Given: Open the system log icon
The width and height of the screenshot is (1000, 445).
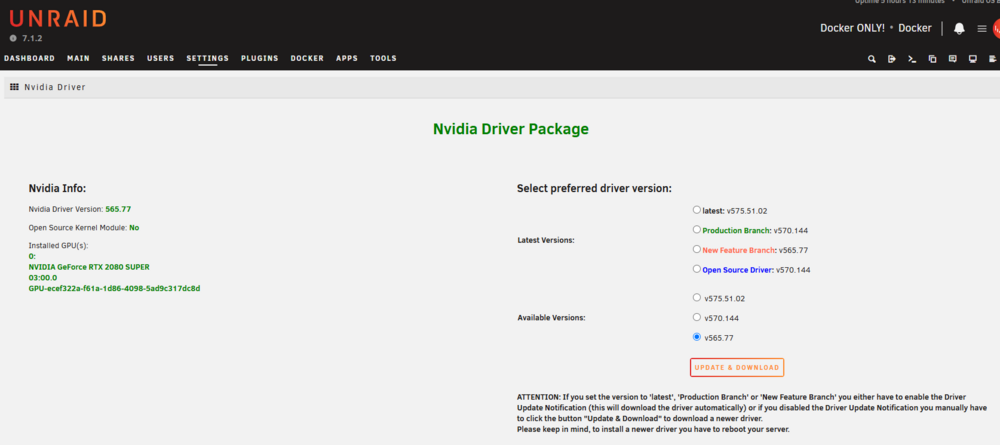Looking at the screenshot, I should coord(992,59).
